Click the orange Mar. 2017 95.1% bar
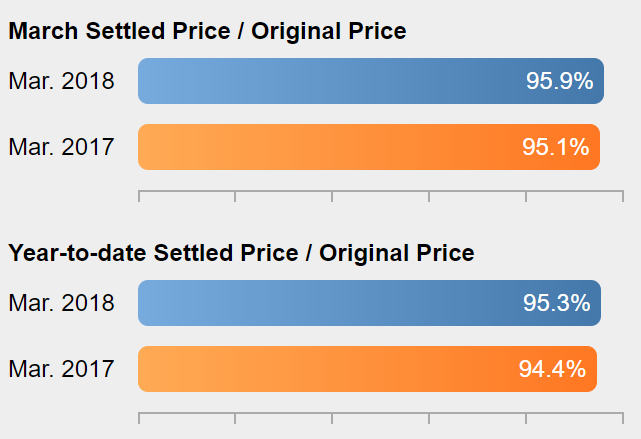This screenshot has width=641, height=439. pos(369,147)
